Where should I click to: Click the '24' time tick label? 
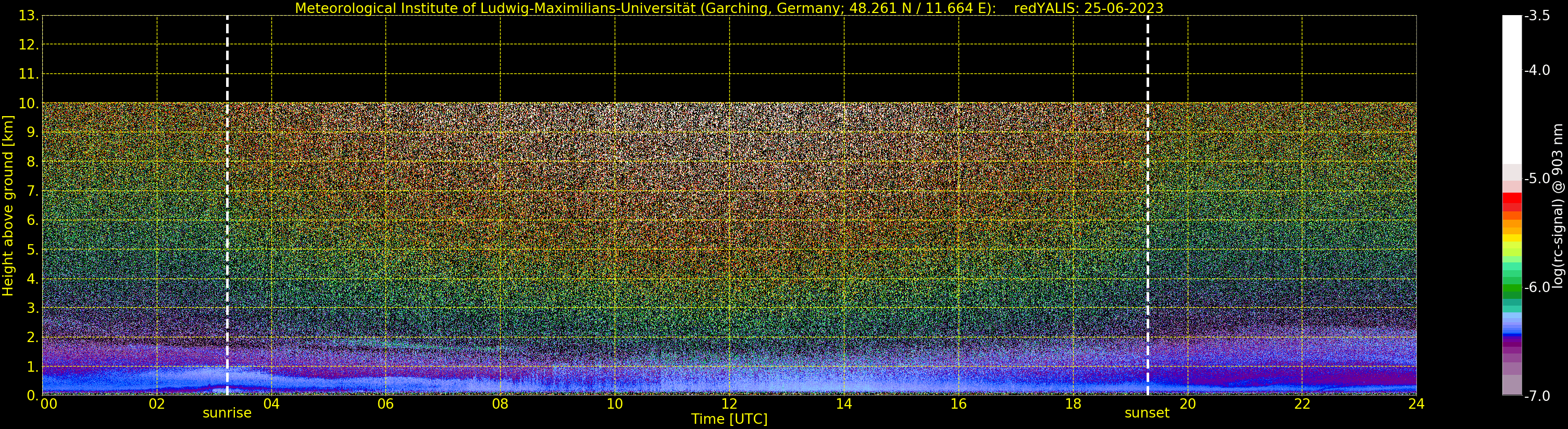coord(1416,404)
